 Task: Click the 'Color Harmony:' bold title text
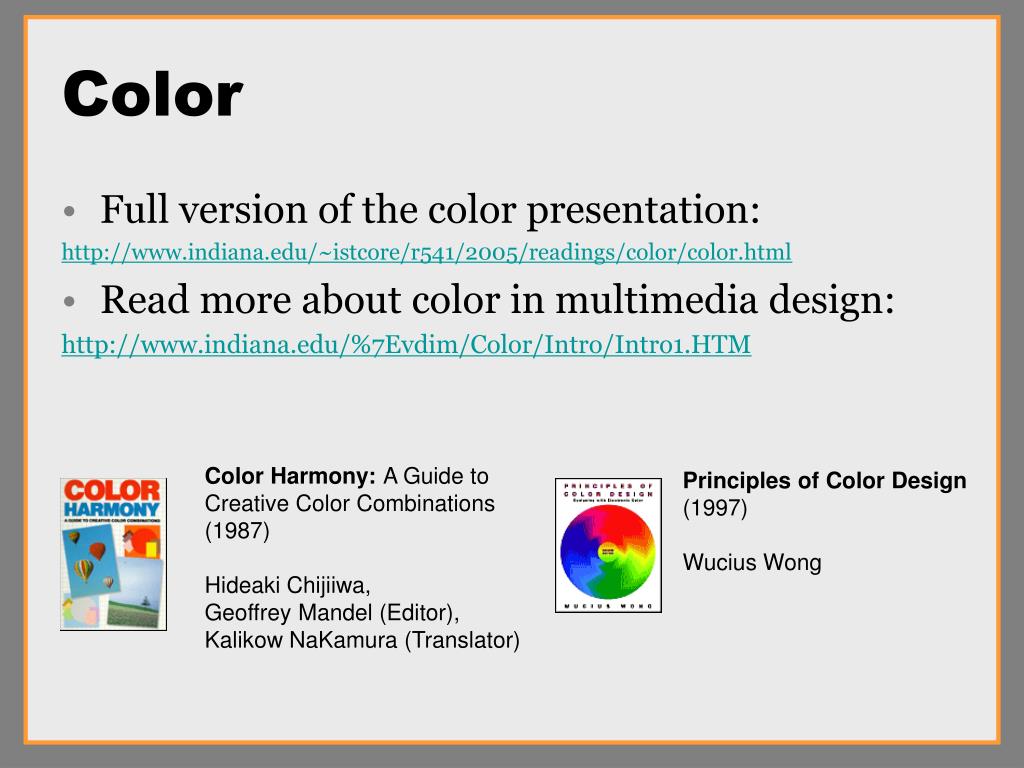[291, 476]
